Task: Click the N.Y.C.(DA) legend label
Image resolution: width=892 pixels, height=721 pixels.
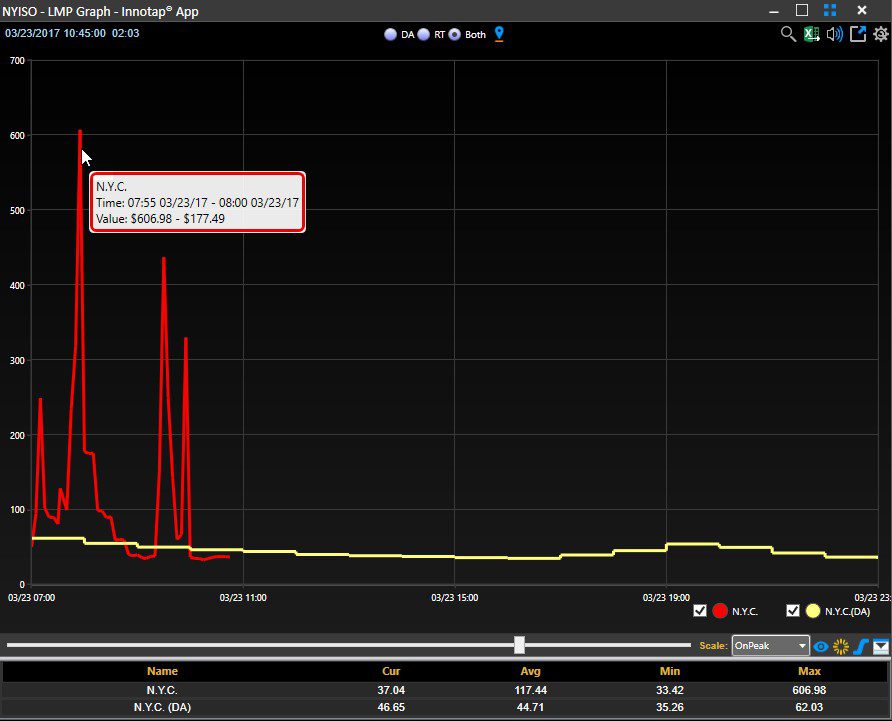Action: [847, 611]
